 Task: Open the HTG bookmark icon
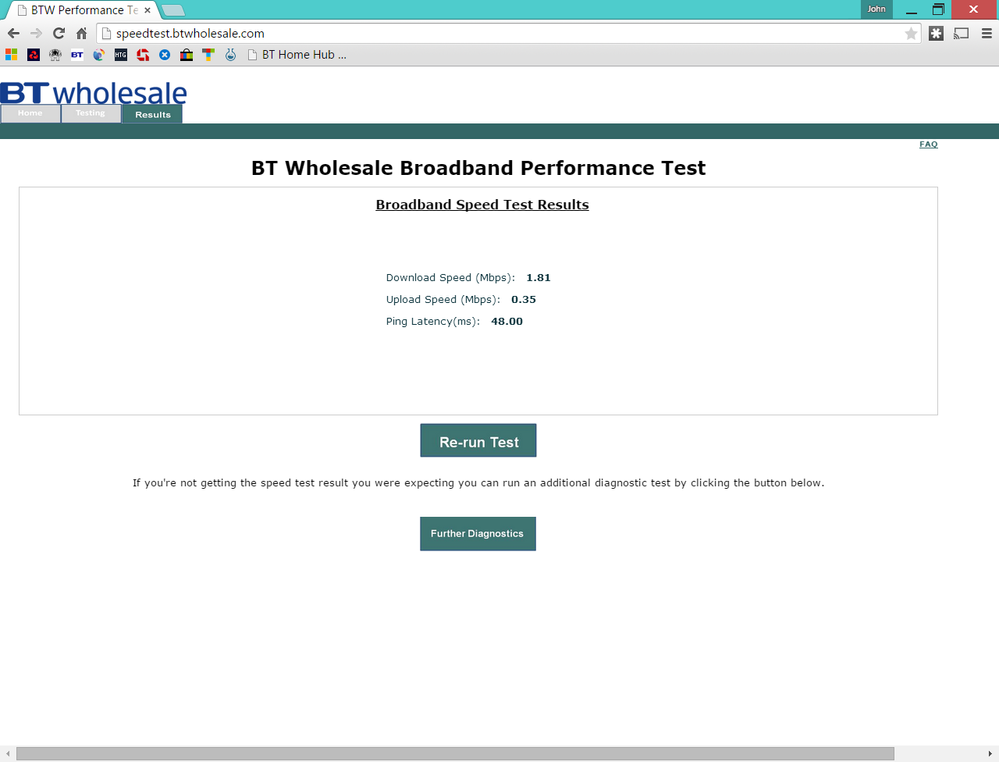tap(121, 55)
